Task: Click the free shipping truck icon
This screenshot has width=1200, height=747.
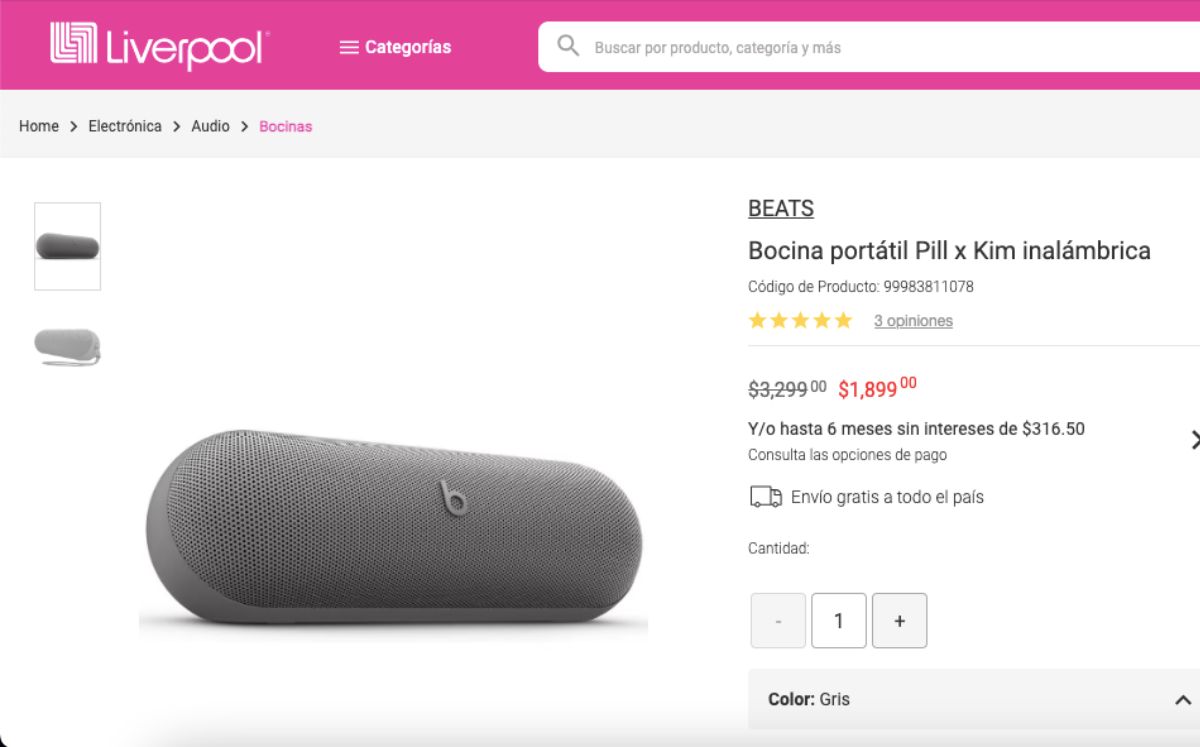Action: [x=764, y=496]
